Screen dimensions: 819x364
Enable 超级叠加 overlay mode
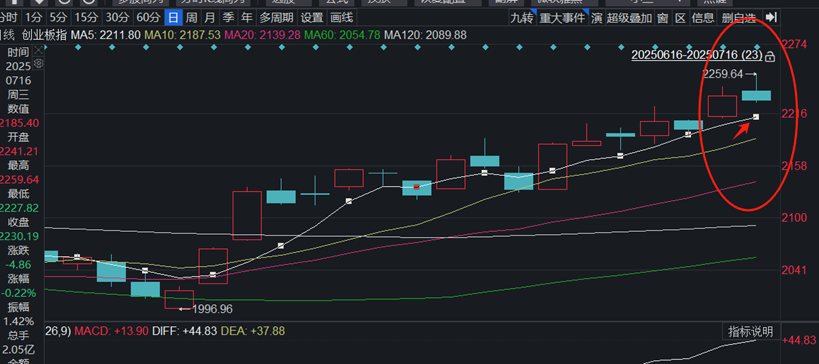tap(629, 18)
